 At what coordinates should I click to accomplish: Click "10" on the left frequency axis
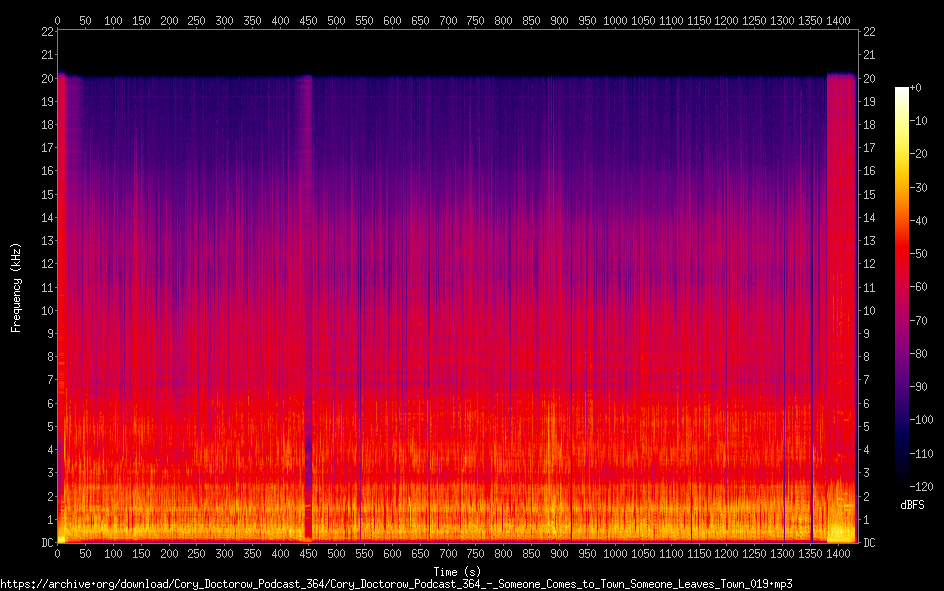(x=48, y=311)
